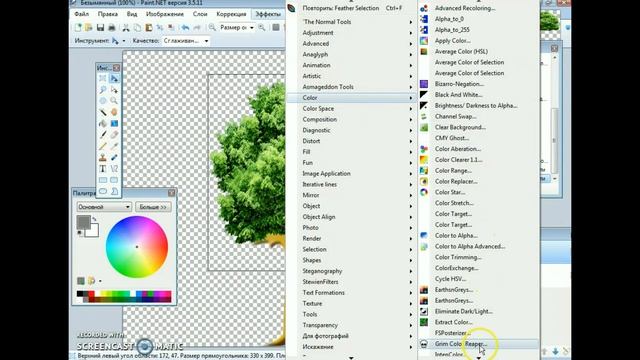Image resolution: width=640 pixels, height=360 pixels.
Task: Choose Black And White effect
Action: point(478,95)
